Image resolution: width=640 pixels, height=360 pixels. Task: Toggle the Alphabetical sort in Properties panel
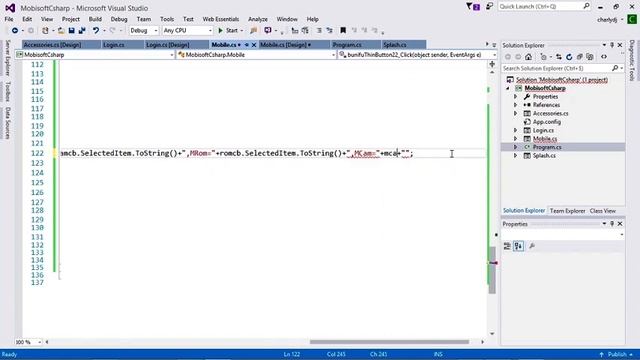click(x=518, y=246)
